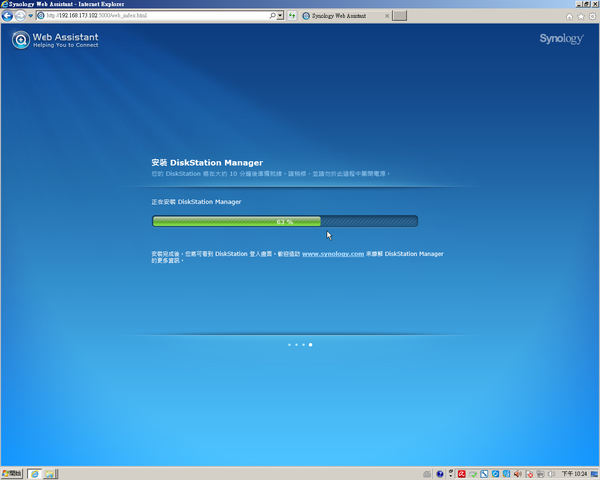Click the 安裝 DiskStation Manager heading
Viewport: 600px width, 480px height.
pyautogui.click(x=207, y=163)
